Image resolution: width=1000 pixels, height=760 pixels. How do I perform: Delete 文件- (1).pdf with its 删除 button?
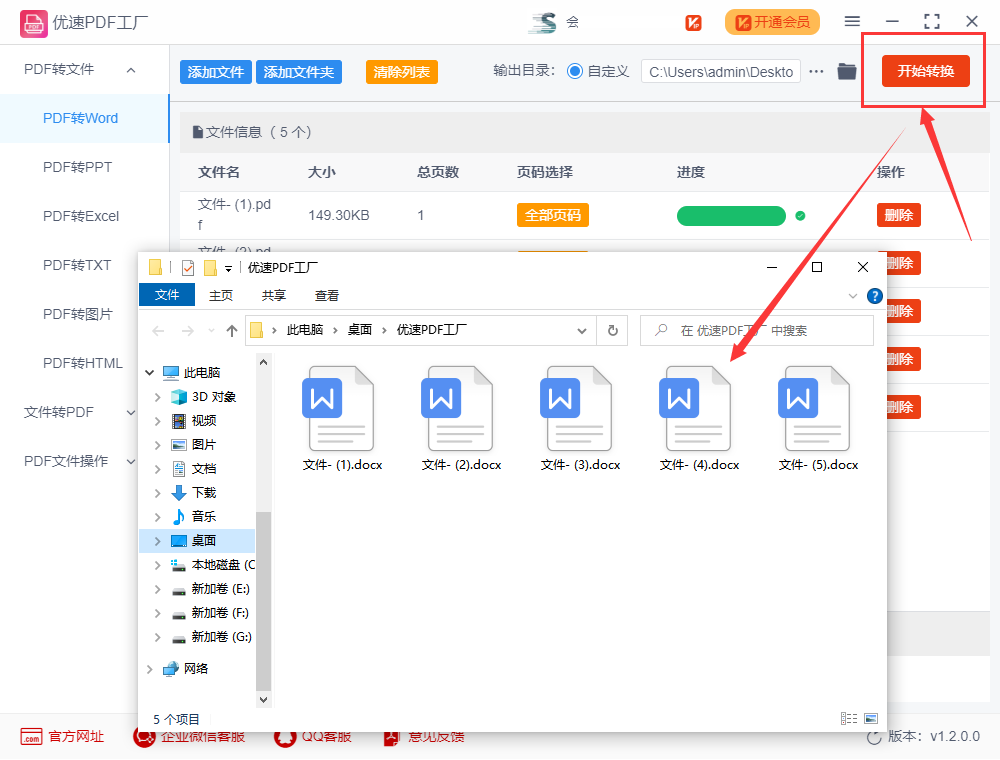(x=899, y=216)
